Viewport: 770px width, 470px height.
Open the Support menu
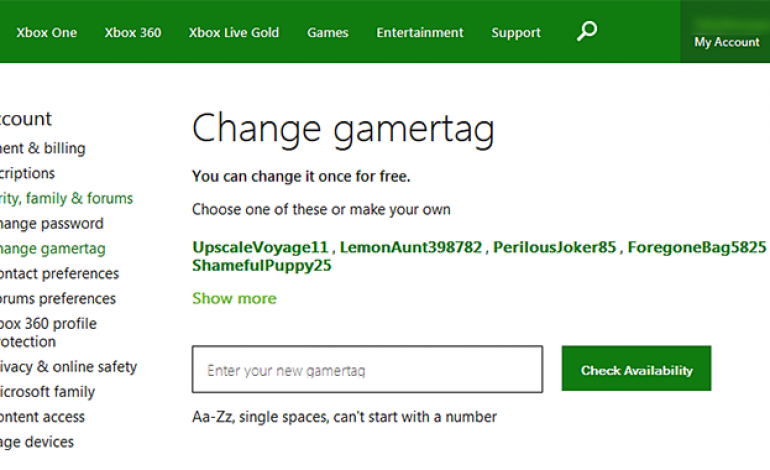pos(516,32)
